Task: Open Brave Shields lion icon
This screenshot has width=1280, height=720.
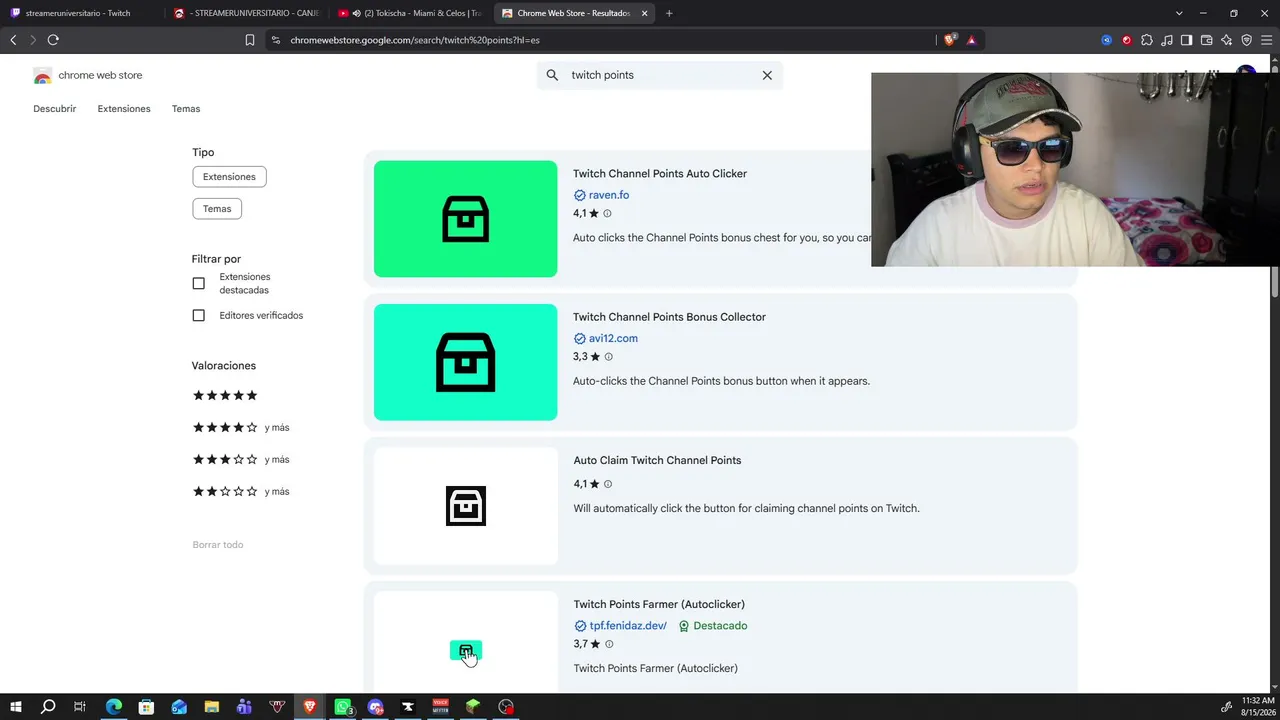Action: [x=950, y=40]
